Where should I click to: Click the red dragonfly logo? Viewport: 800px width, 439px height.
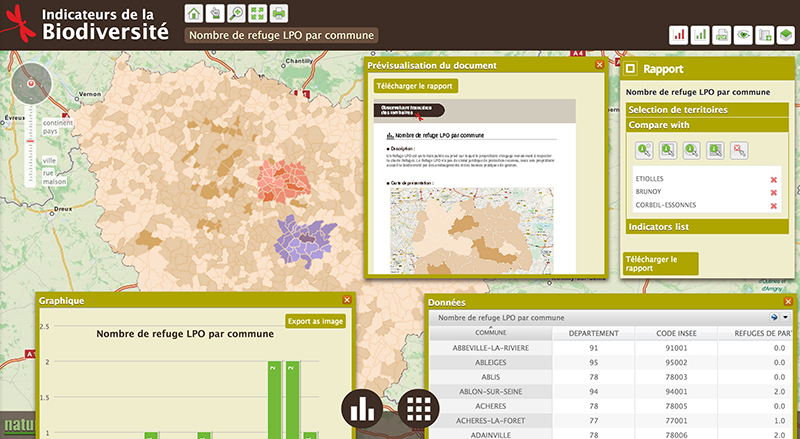tap(19, 23)
